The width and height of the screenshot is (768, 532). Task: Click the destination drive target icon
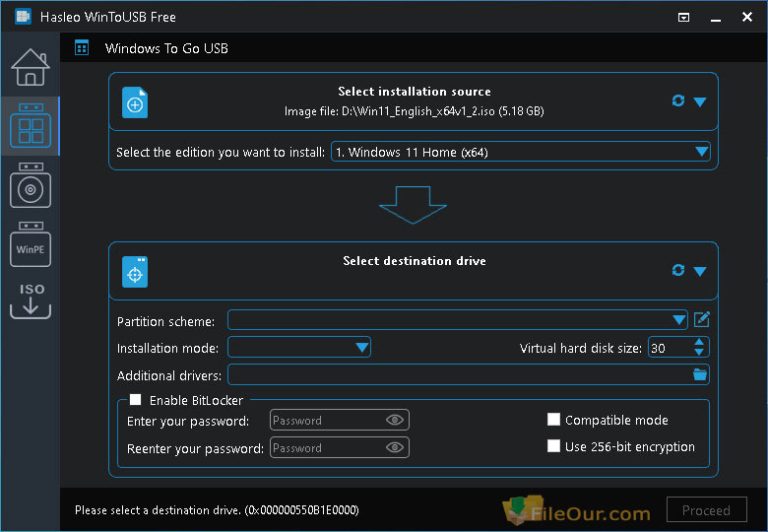click(x=135, y=272)
